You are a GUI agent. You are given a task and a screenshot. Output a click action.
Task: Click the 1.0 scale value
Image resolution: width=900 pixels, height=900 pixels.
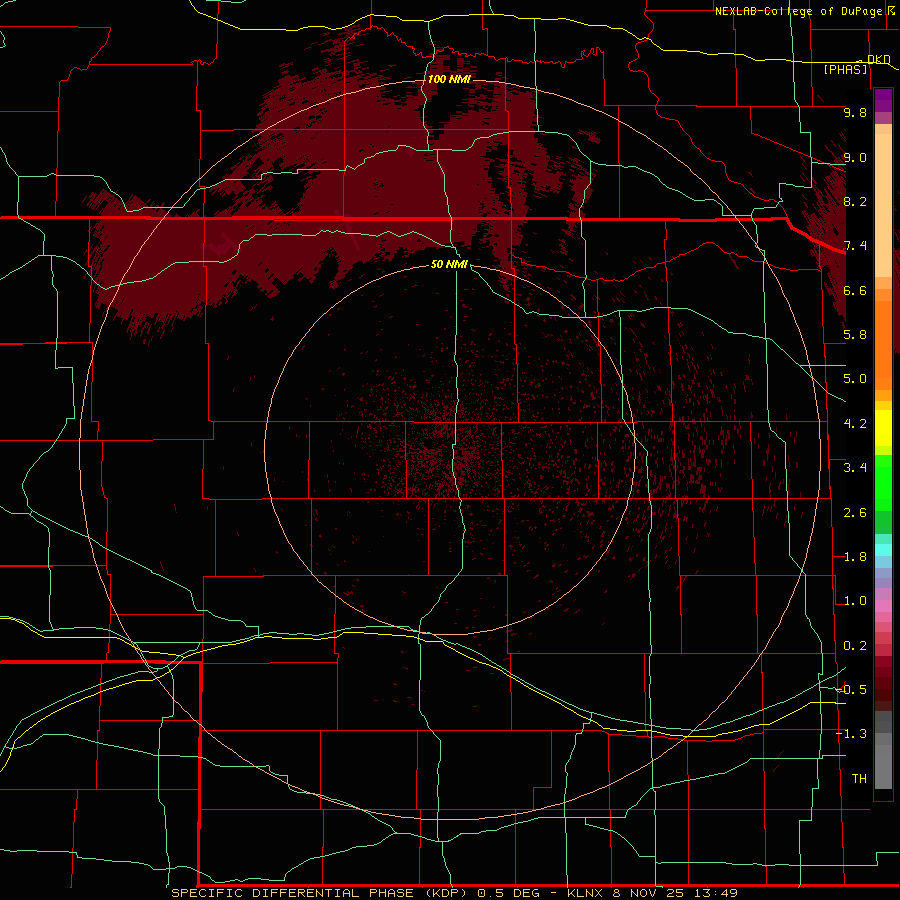[x=855, y=601]
